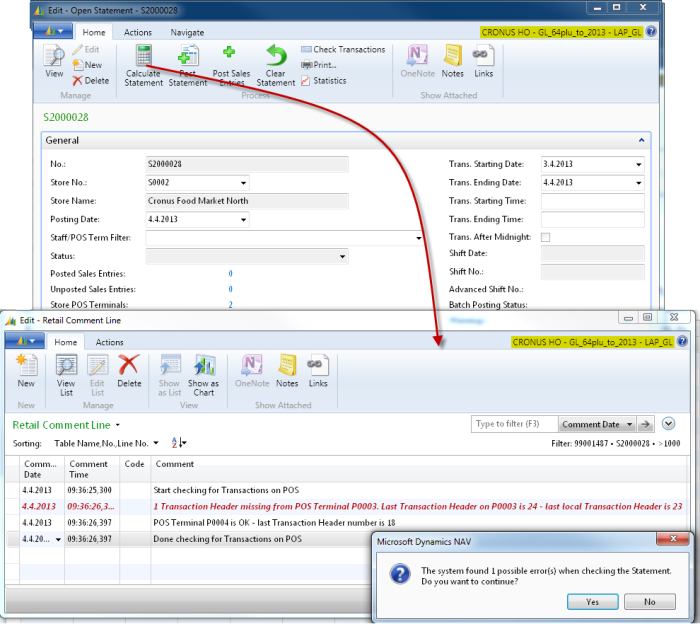Click the Clear Statement icon
Screen dimensions: 700x624
[276, 58]
